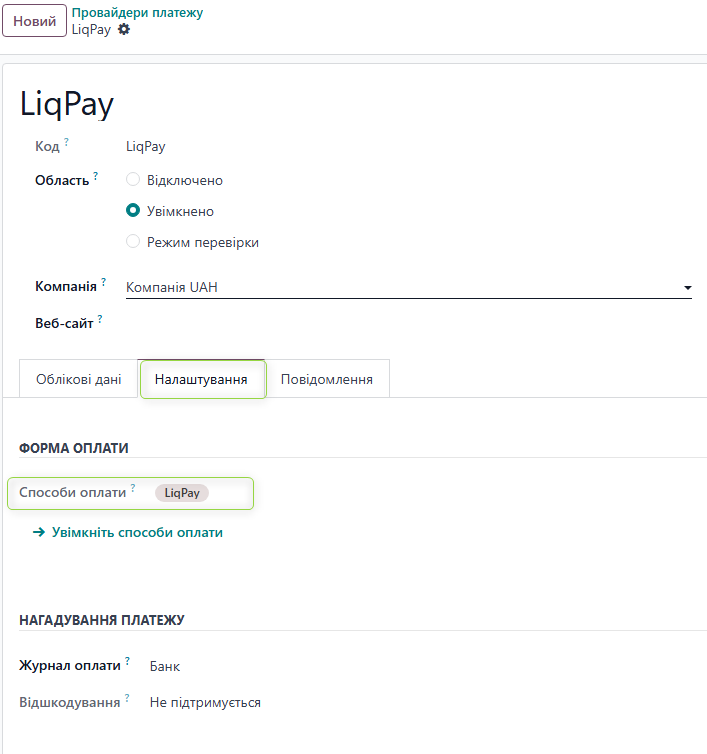The image size is (707, 754).
Task: Click help icon beside Способи оплати
Action: (x=133, y=489)
